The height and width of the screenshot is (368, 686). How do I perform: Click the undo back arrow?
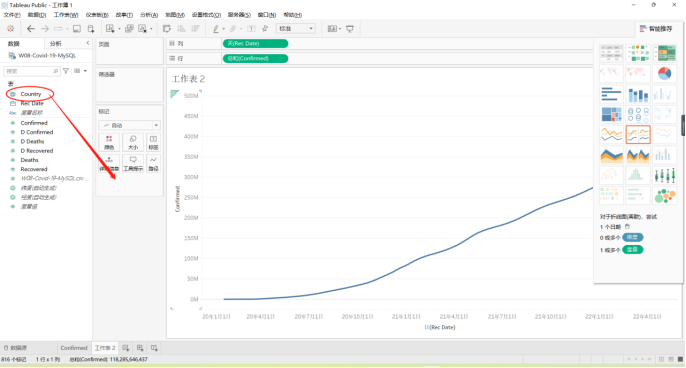(x=30, y=28)
